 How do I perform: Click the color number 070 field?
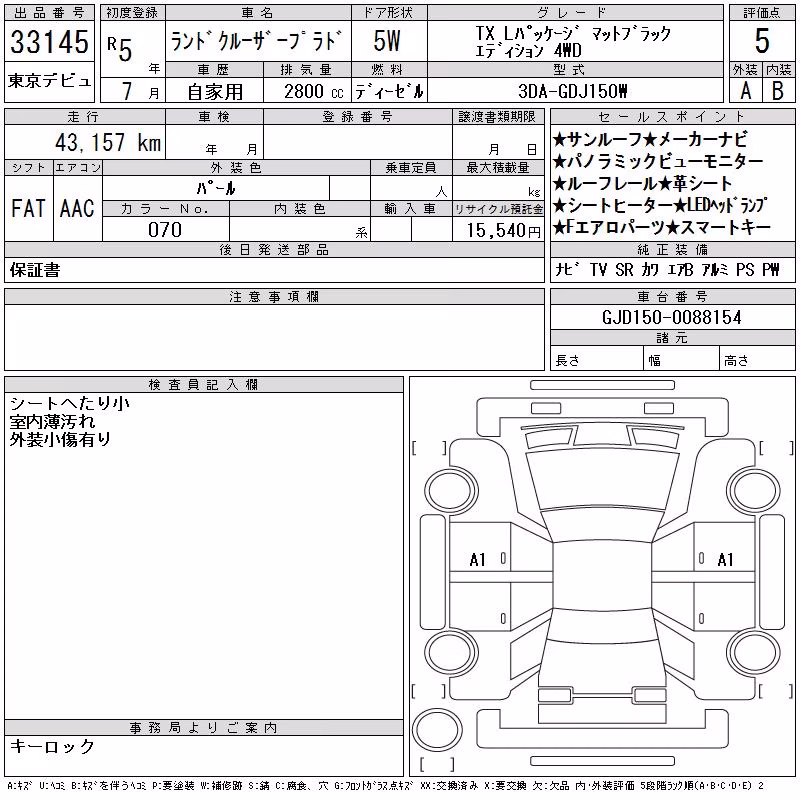point(165,230)
